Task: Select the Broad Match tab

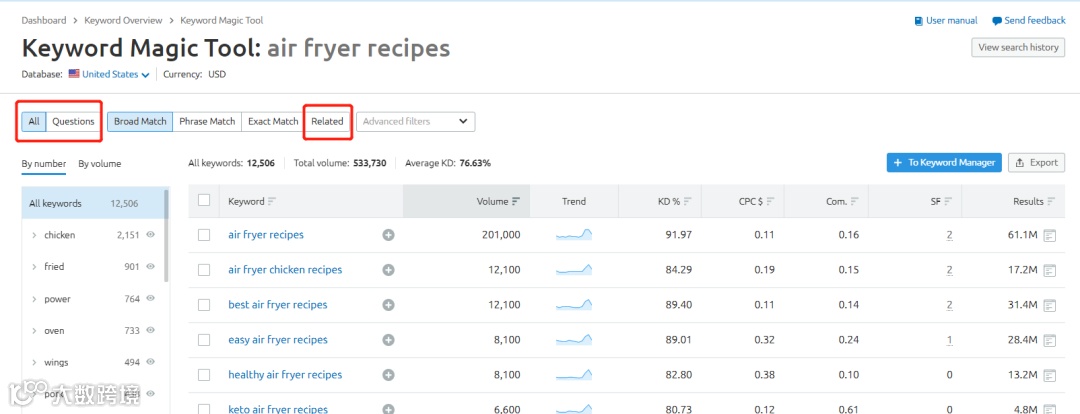Action: click(x=140, y=121)
